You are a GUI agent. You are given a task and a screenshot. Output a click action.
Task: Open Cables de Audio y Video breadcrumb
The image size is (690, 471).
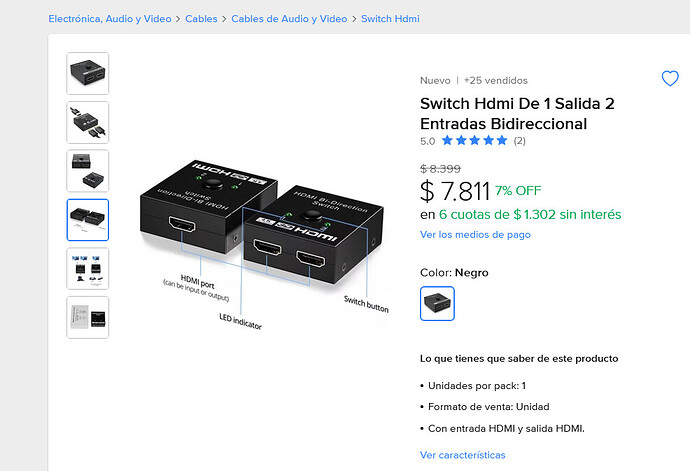[289, 19]
